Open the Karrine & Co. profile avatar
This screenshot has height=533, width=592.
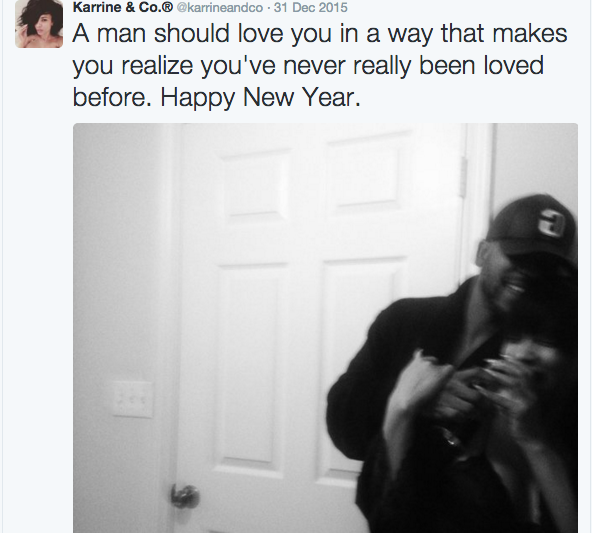pos(39,24)
